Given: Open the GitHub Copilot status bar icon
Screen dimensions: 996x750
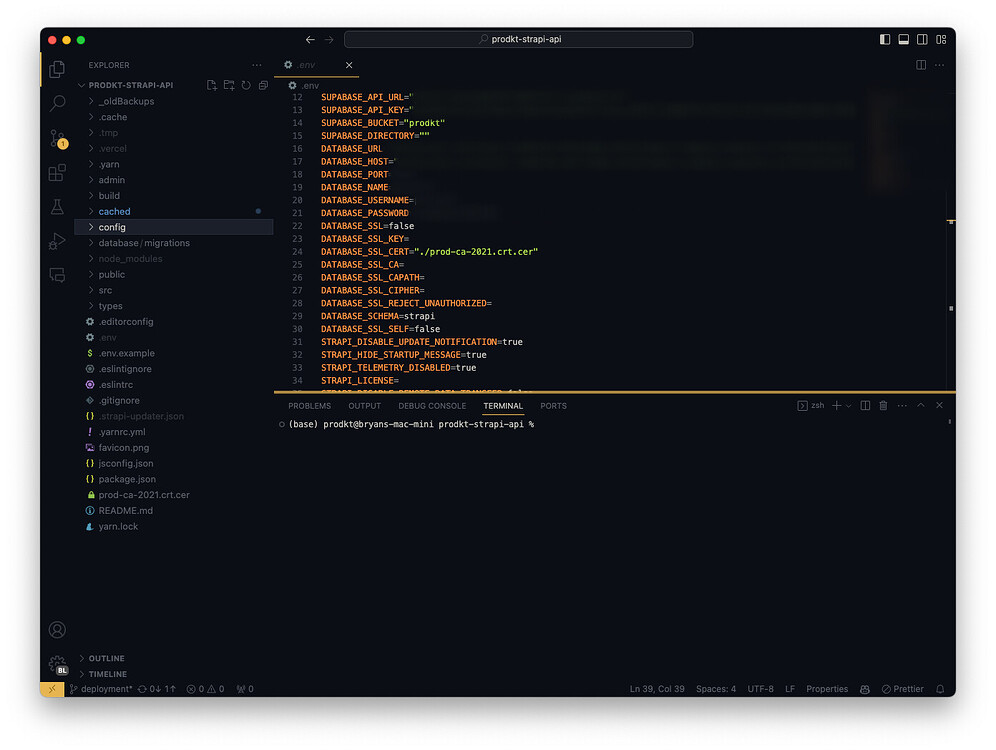Looking at the screenshot, I should (x=864, y=689).
